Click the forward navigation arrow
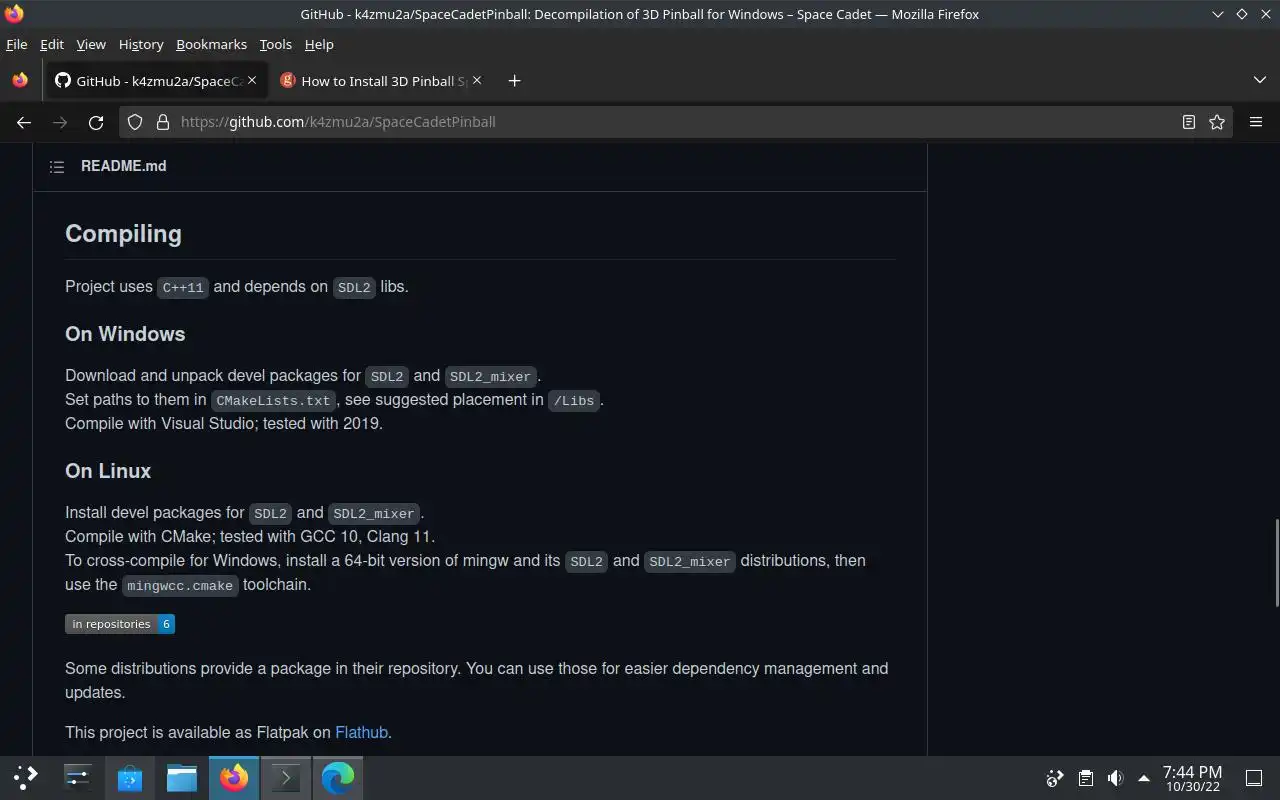Viewport: 1280px width, 800px height. [x=60, y=122]
